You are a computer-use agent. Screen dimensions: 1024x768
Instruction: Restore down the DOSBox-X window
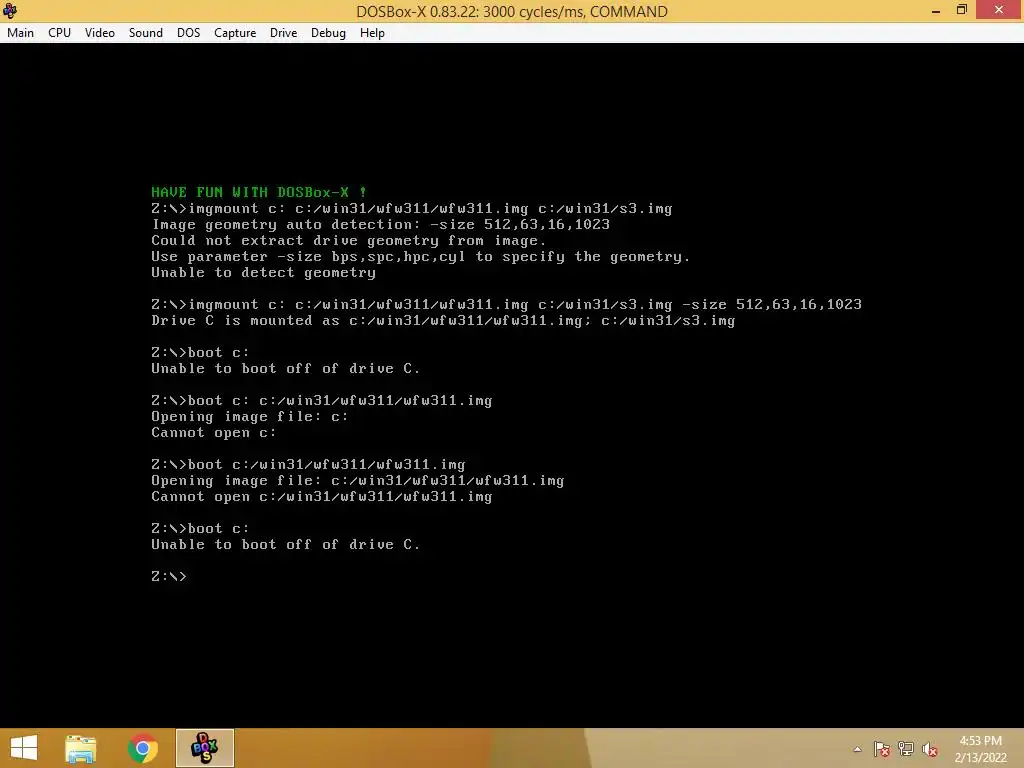point(961,10)
